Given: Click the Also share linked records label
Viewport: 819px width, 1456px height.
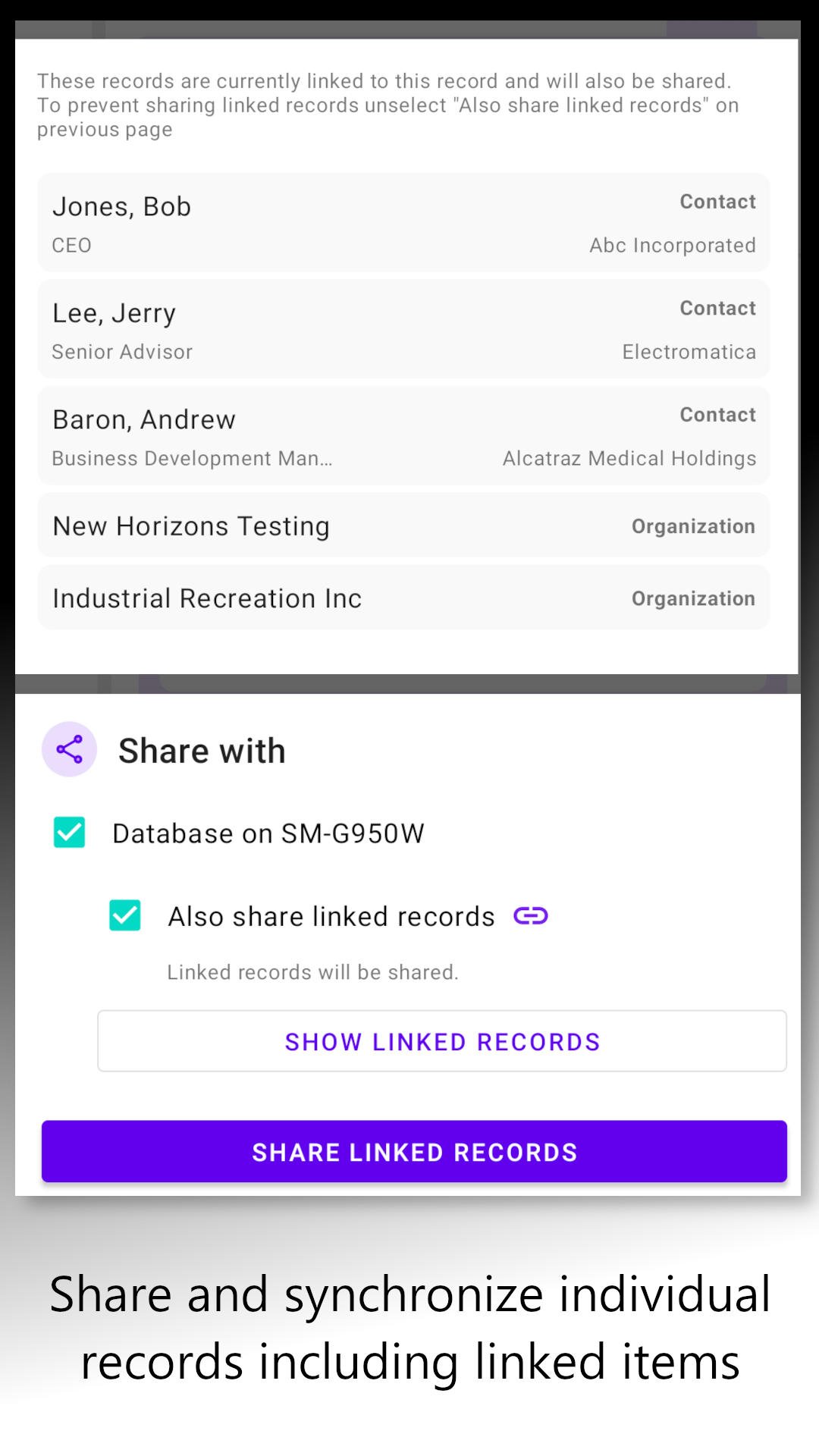Looking at the screenshot, I should (331, 917).
